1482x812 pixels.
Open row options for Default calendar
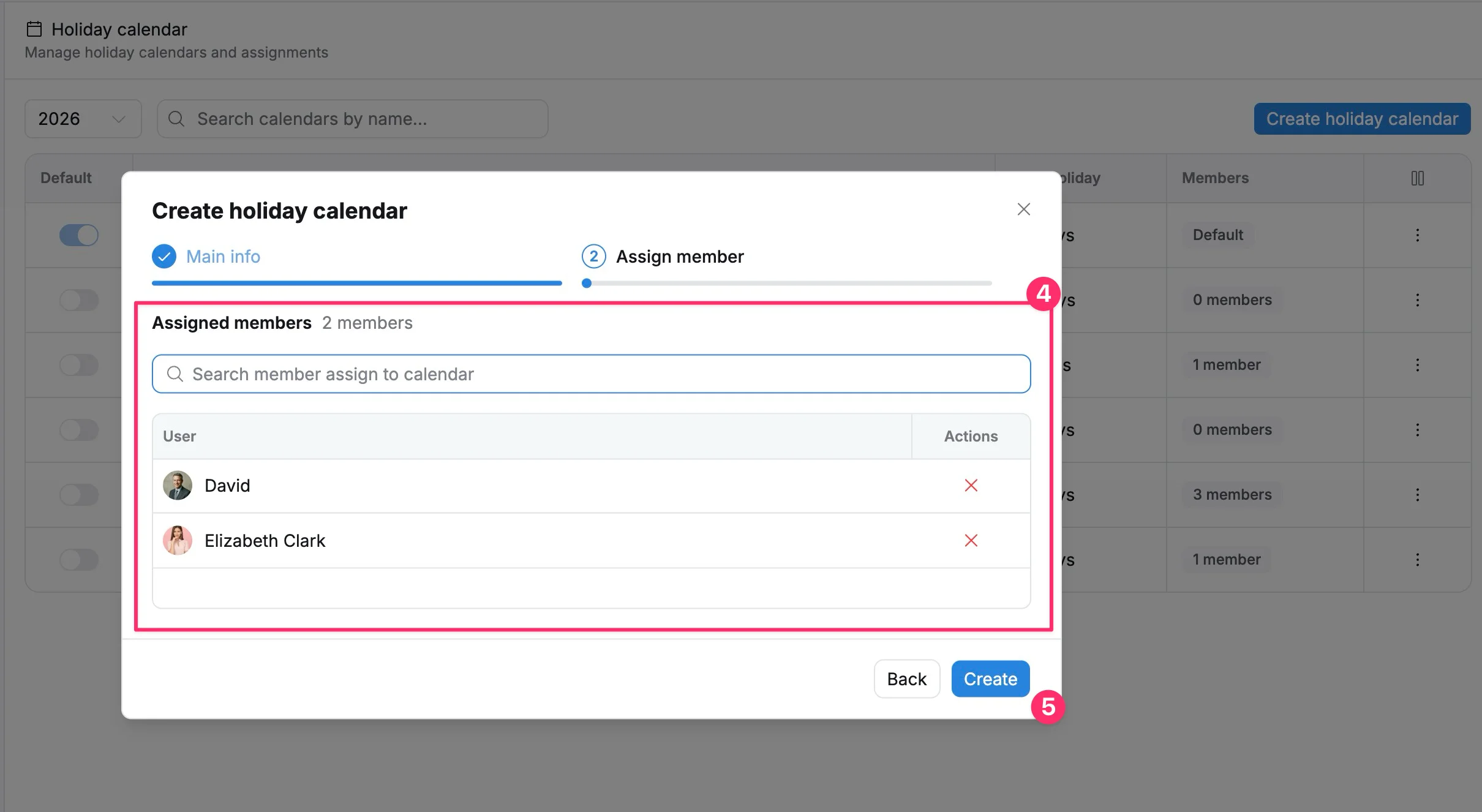[1417, 235]
